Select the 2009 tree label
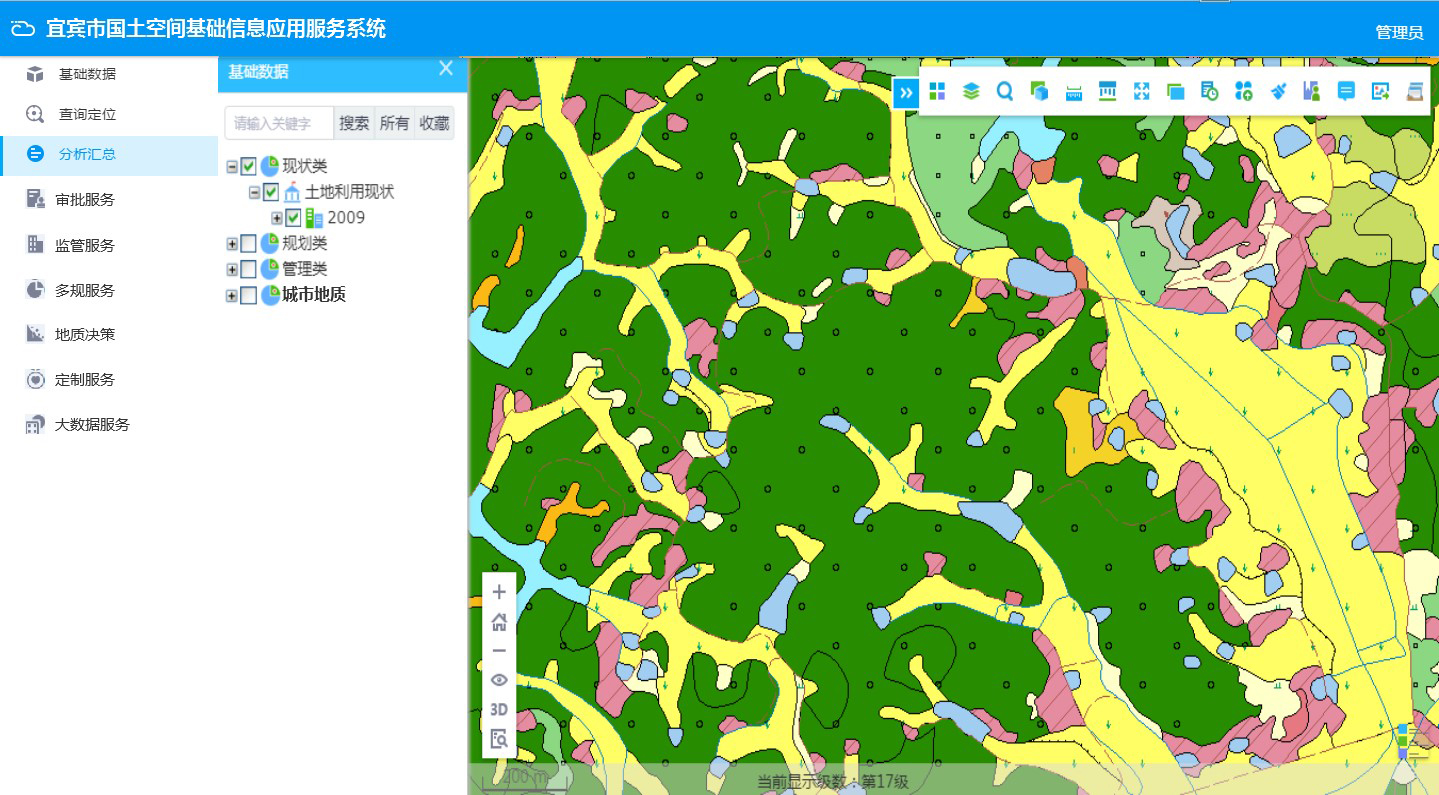Image resolution: width=1439 pixels, height=795 pixels. [x=346, y=218]
